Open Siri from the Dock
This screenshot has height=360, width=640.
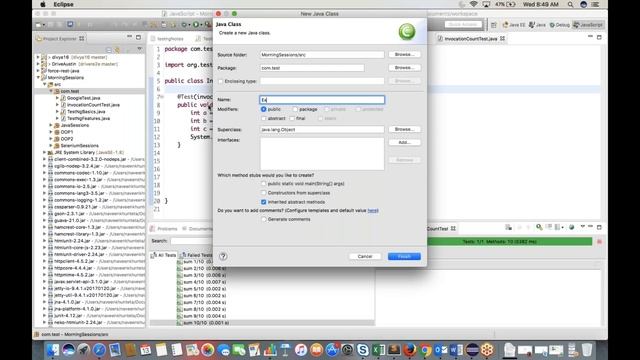[69, 350]
